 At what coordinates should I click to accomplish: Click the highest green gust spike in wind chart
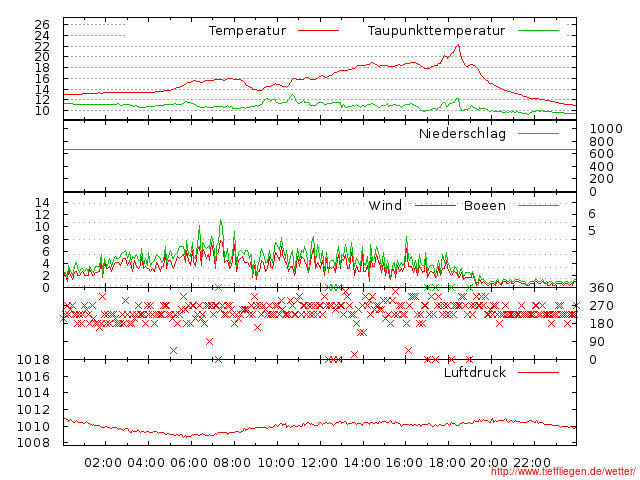[x=221, y=220]
